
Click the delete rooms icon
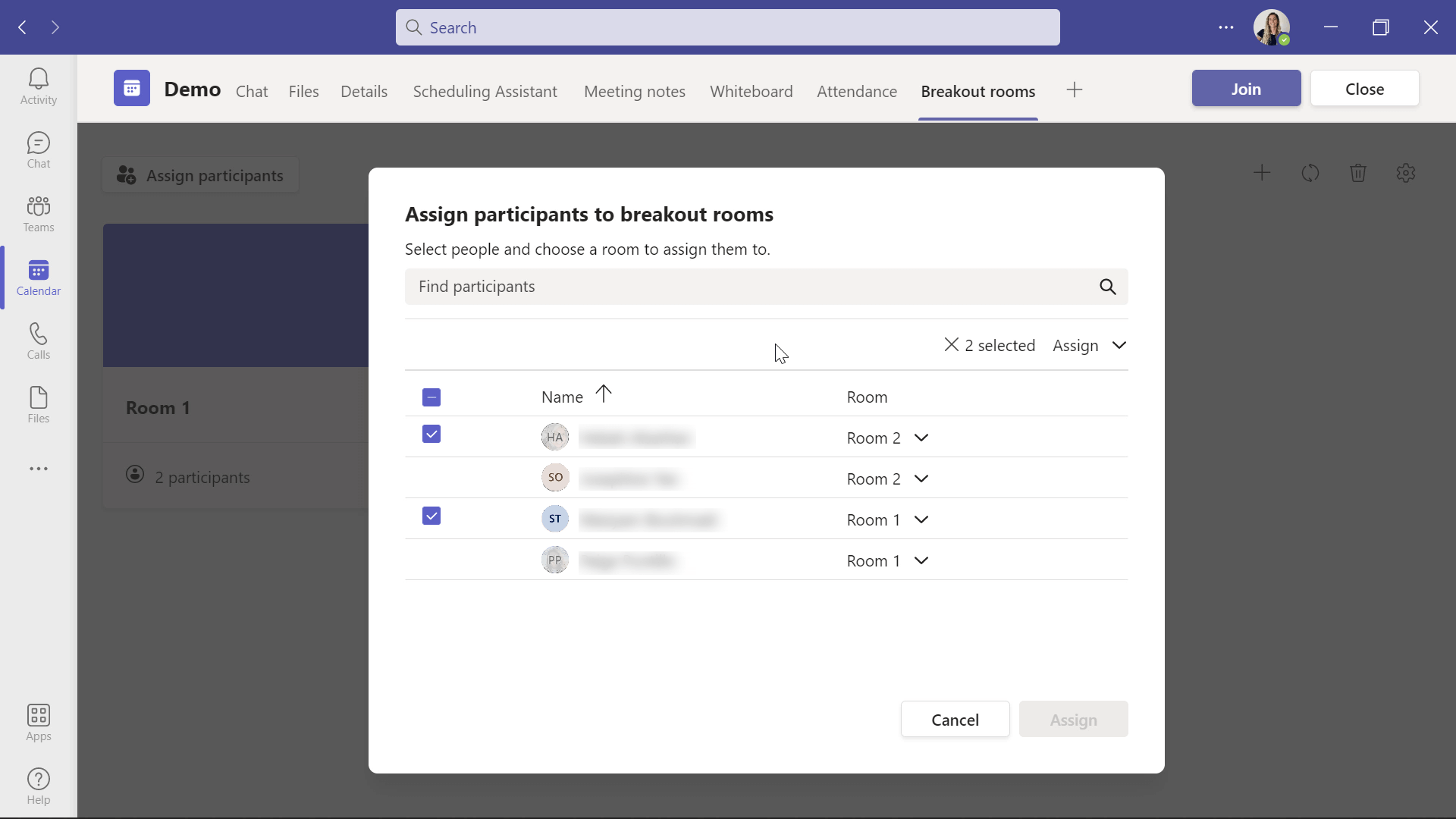click(1358, 173)
